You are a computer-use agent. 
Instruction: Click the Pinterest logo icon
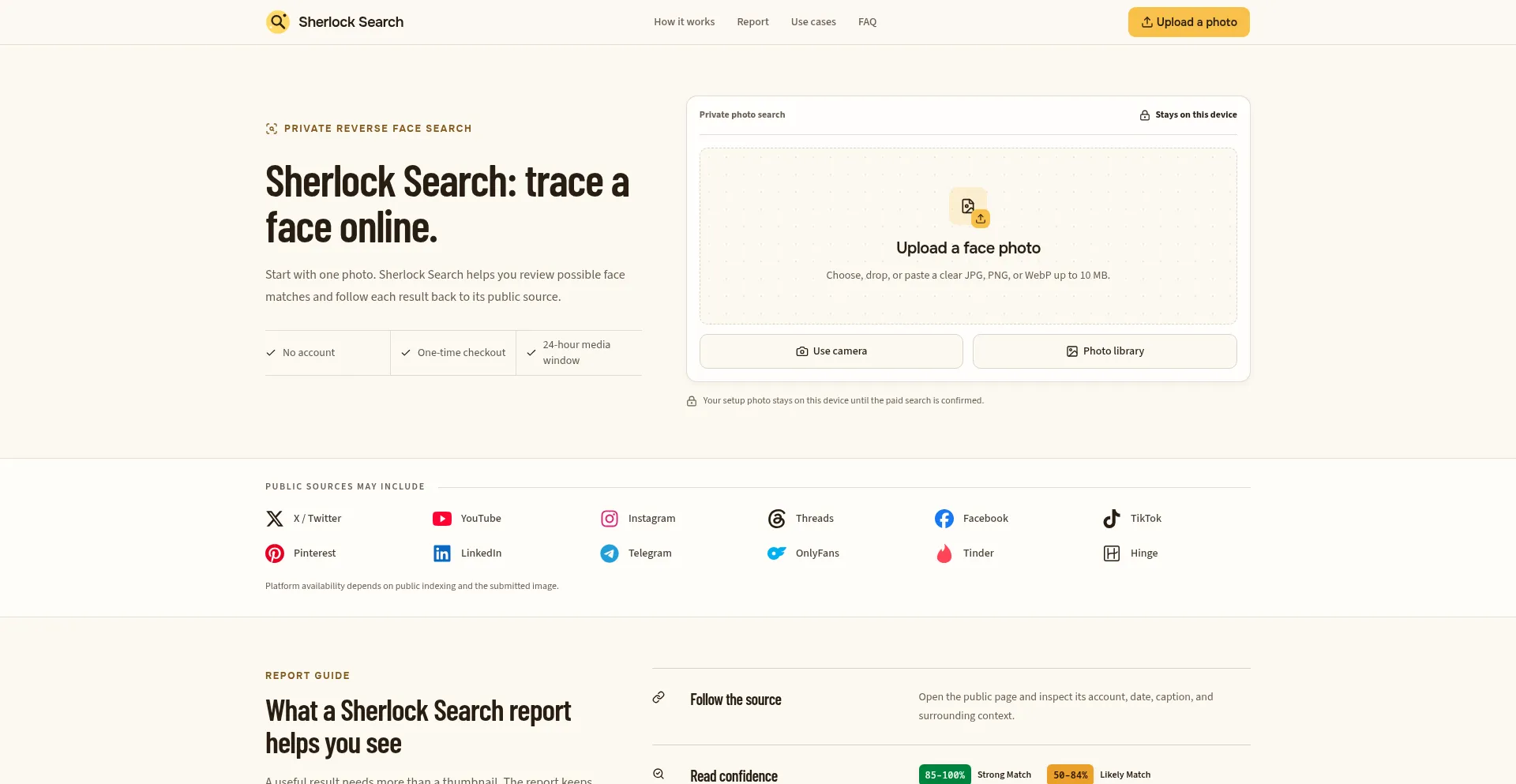[x=275, y=553]
